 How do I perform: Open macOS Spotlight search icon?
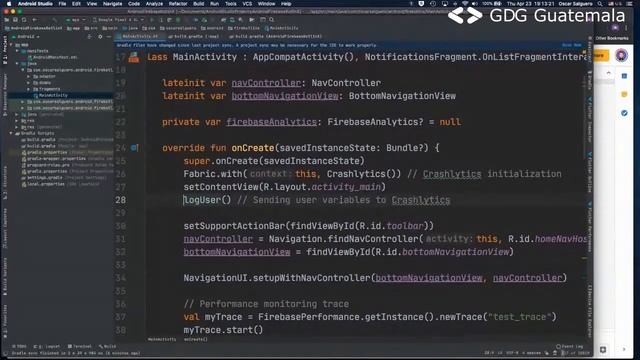[x=600, y=4]
